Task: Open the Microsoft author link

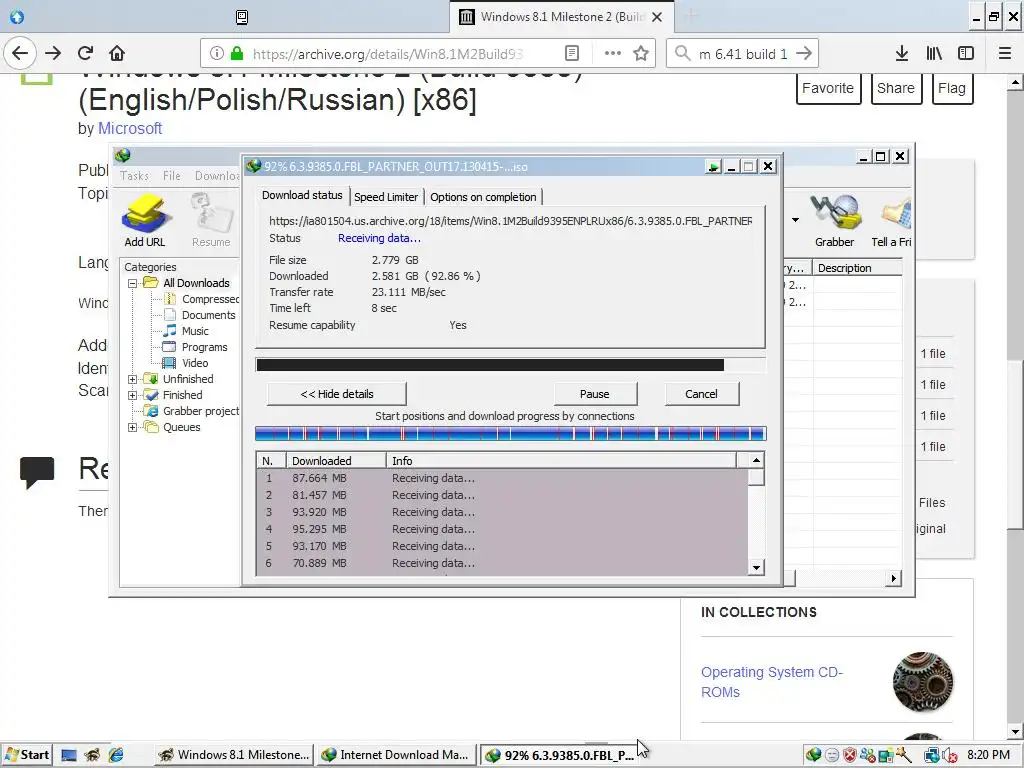Action: (130, 129)
